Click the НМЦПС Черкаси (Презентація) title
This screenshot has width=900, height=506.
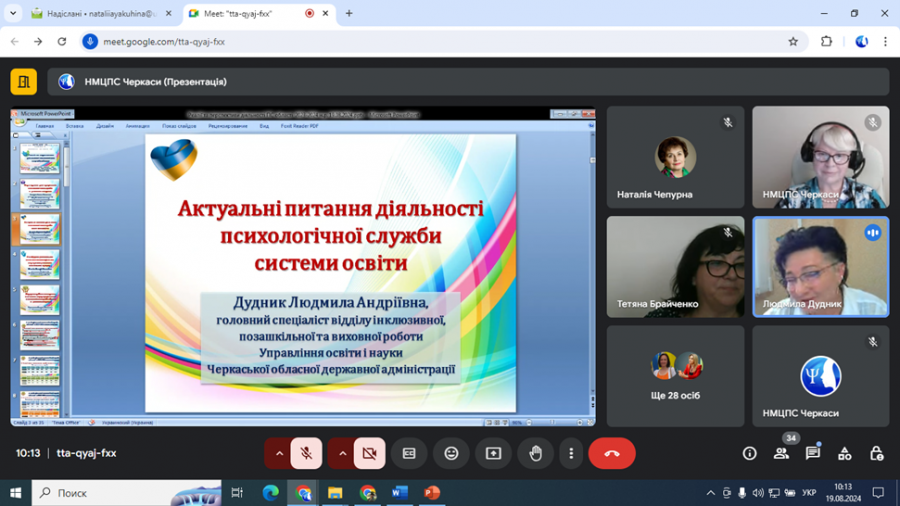[156, 81]
